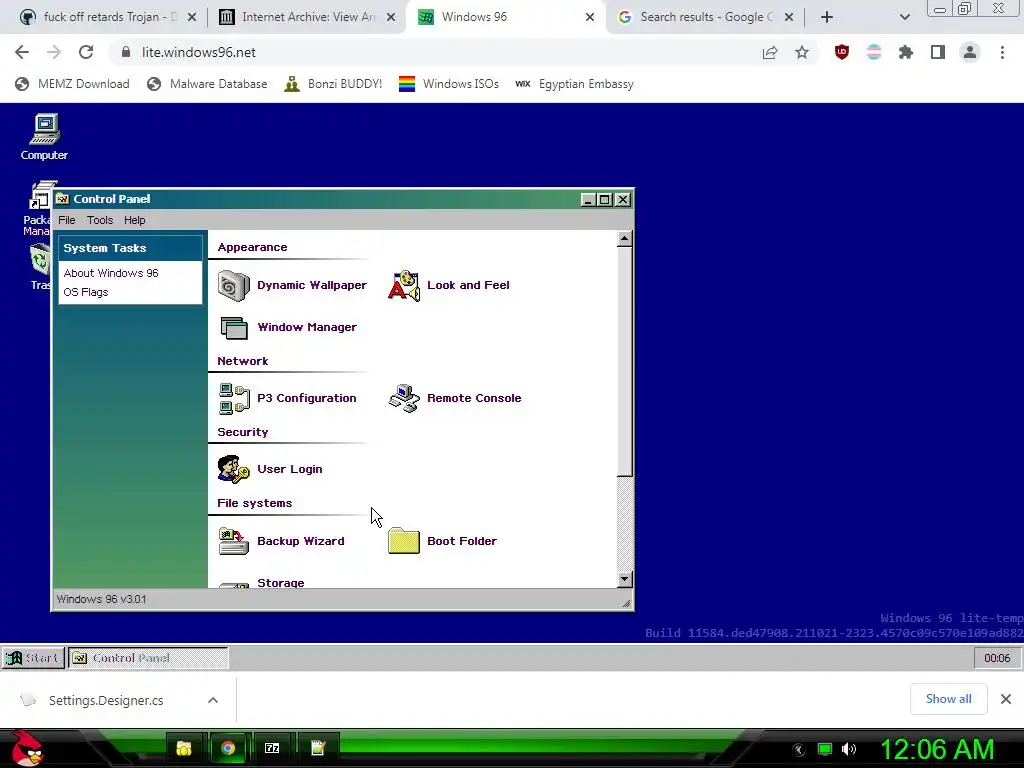This screenshot has width=1024, height=768.
Task: Open the Boot Folder icon
Action: pos(404,541)
